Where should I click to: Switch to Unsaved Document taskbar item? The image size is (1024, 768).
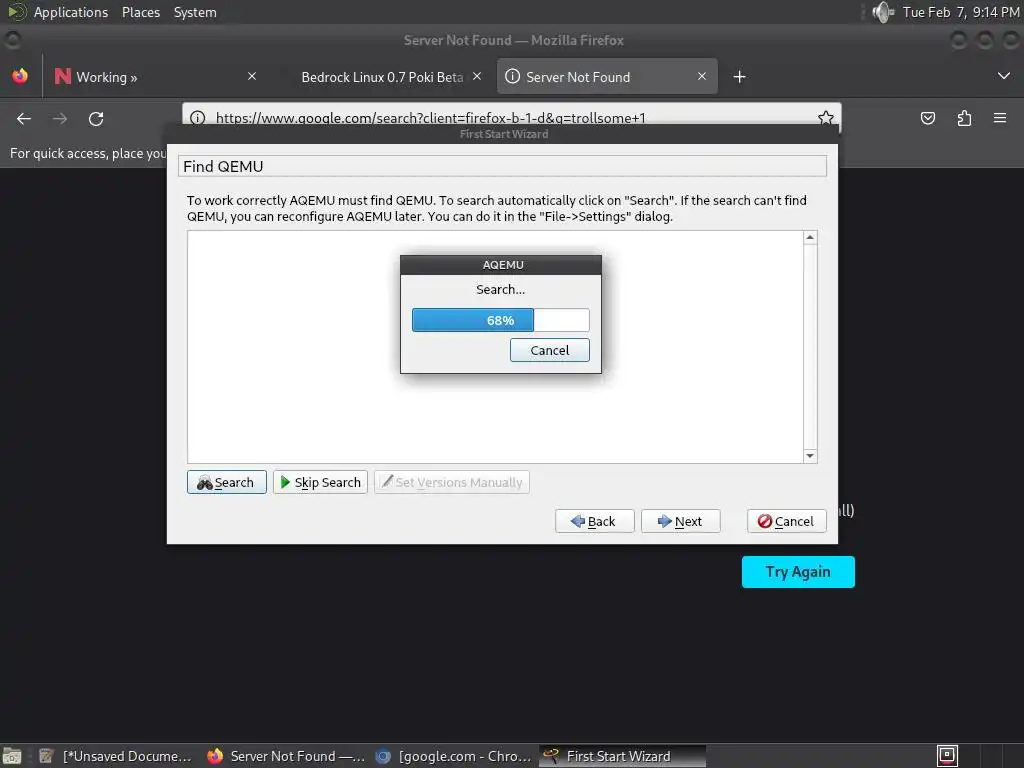(x=116, y=756)
